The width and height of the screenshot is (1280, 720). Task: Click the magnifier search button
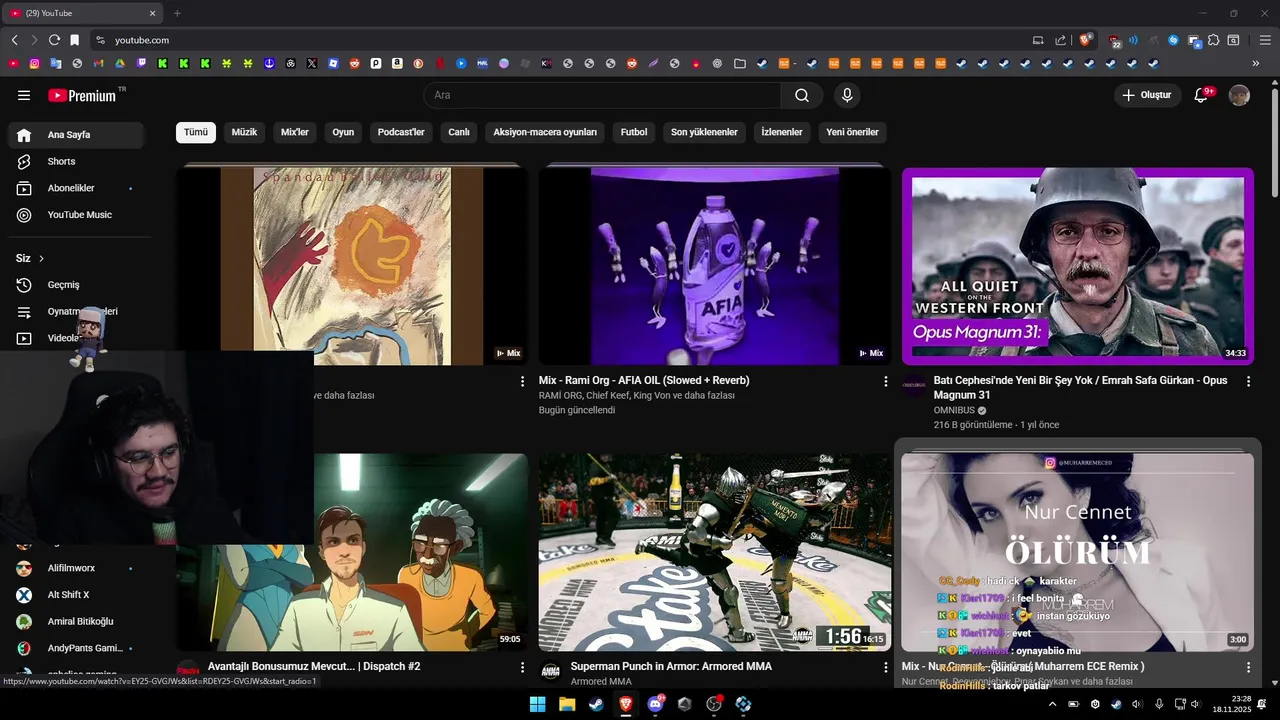802,95
